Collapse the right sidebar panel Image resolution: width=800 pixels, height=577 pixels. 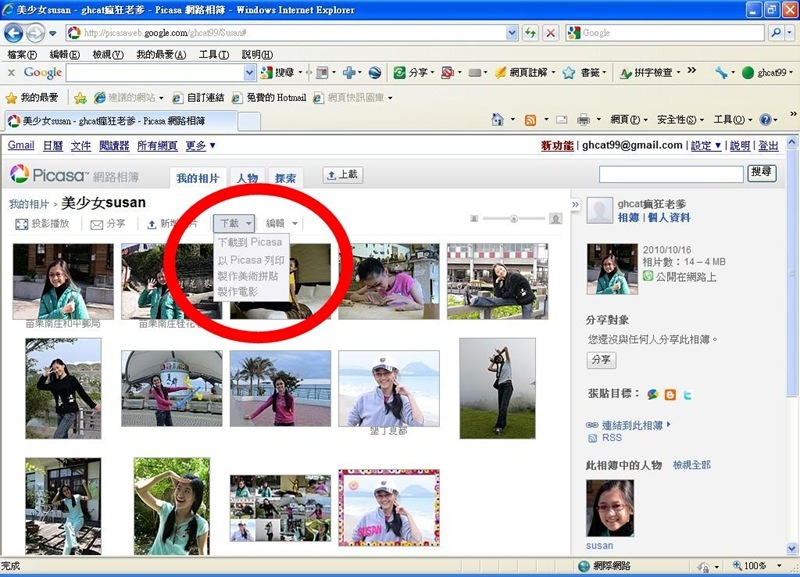[x=575, y=204]
